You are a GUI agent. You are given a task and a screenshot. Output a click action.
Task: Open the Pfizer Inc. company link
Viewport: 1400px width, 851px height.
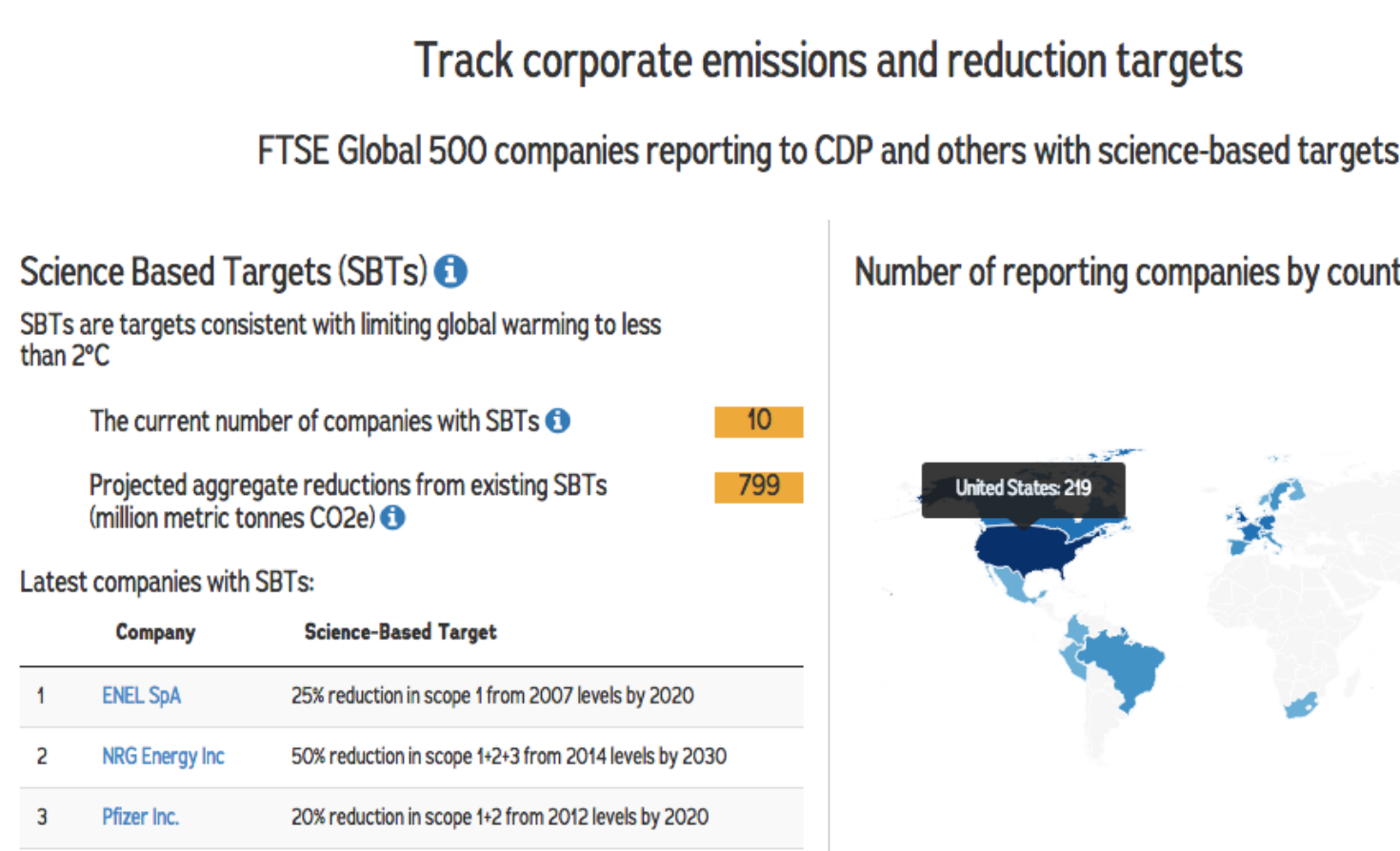(x=140, y=817)
